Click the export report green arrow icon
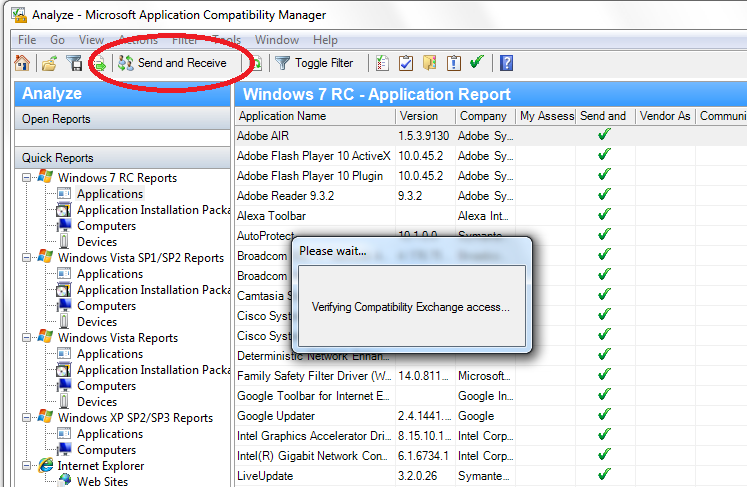The height and width of the screenshot is (487, 747). [100, 63]
